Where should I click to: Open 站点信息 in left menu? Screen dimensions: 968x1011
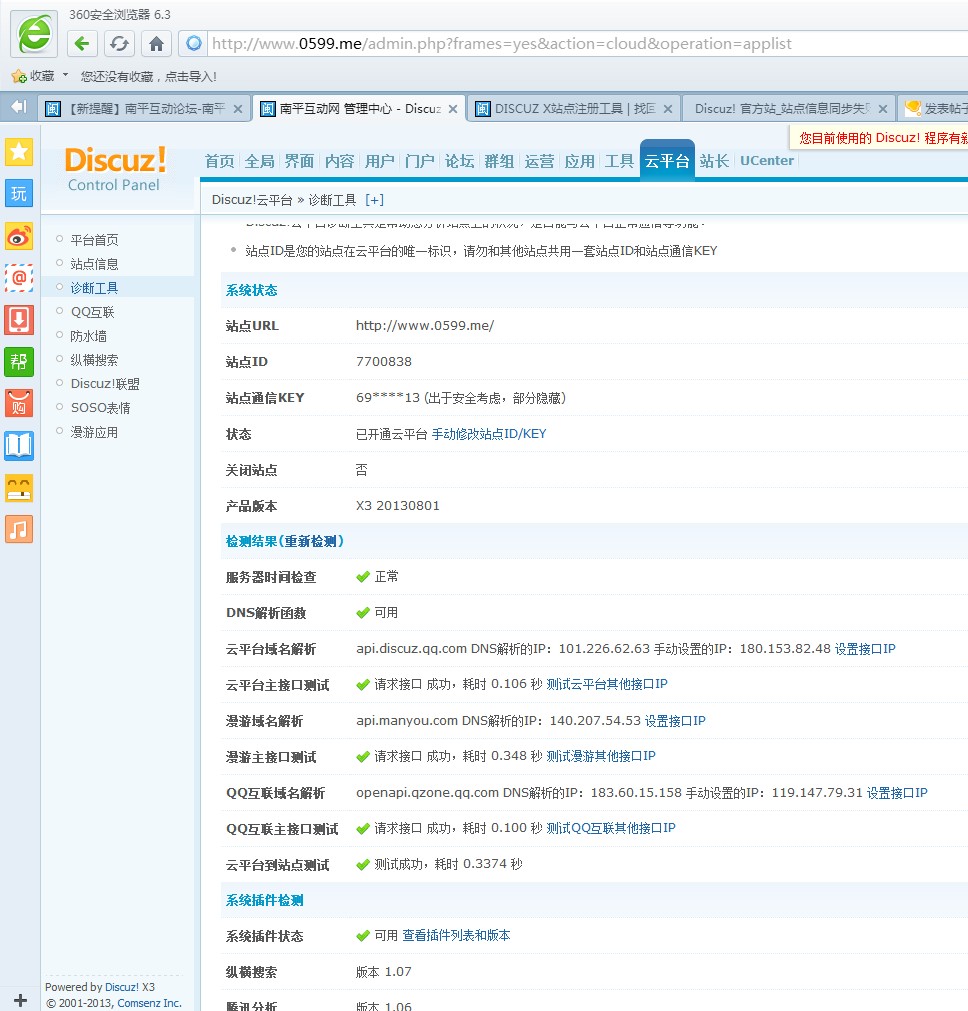[x=94, y=264]
